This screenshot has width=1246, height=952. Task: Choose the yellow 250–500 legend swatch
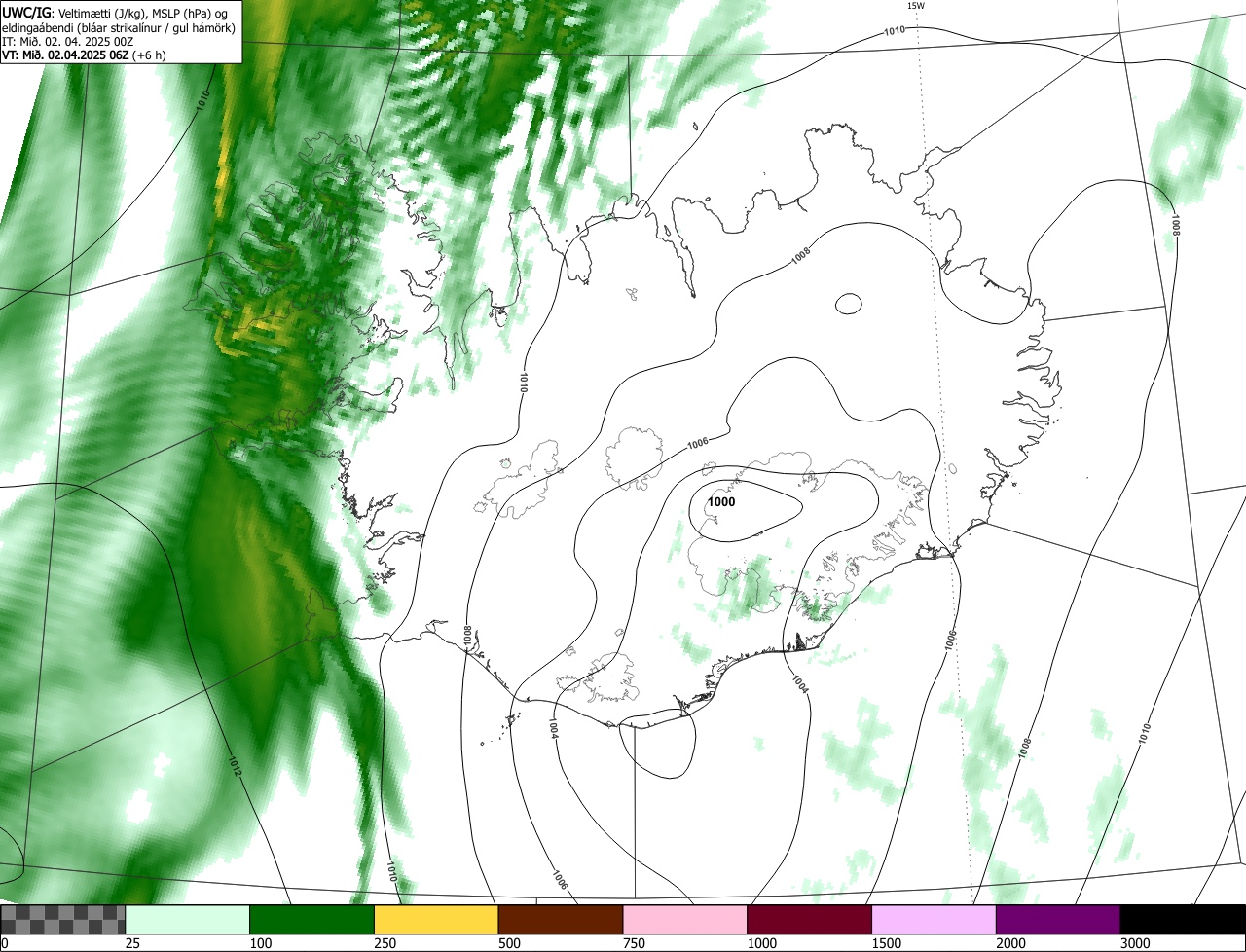pos(436,920)
